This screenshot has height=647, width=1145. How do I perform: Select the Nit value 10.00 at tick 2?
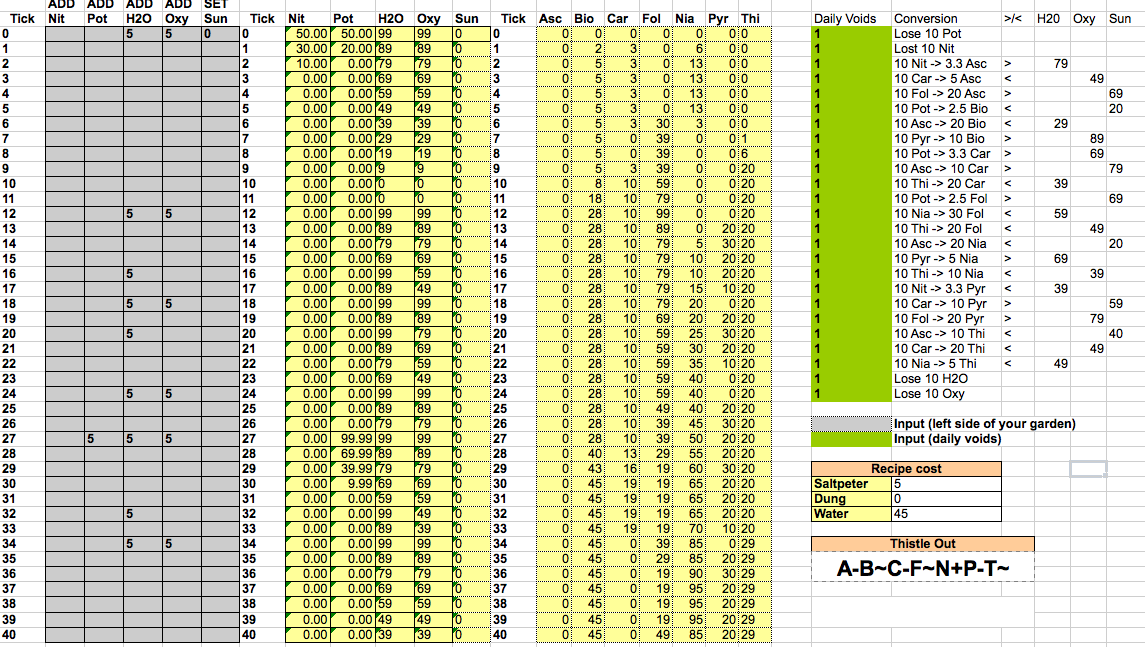pos(307,64)
